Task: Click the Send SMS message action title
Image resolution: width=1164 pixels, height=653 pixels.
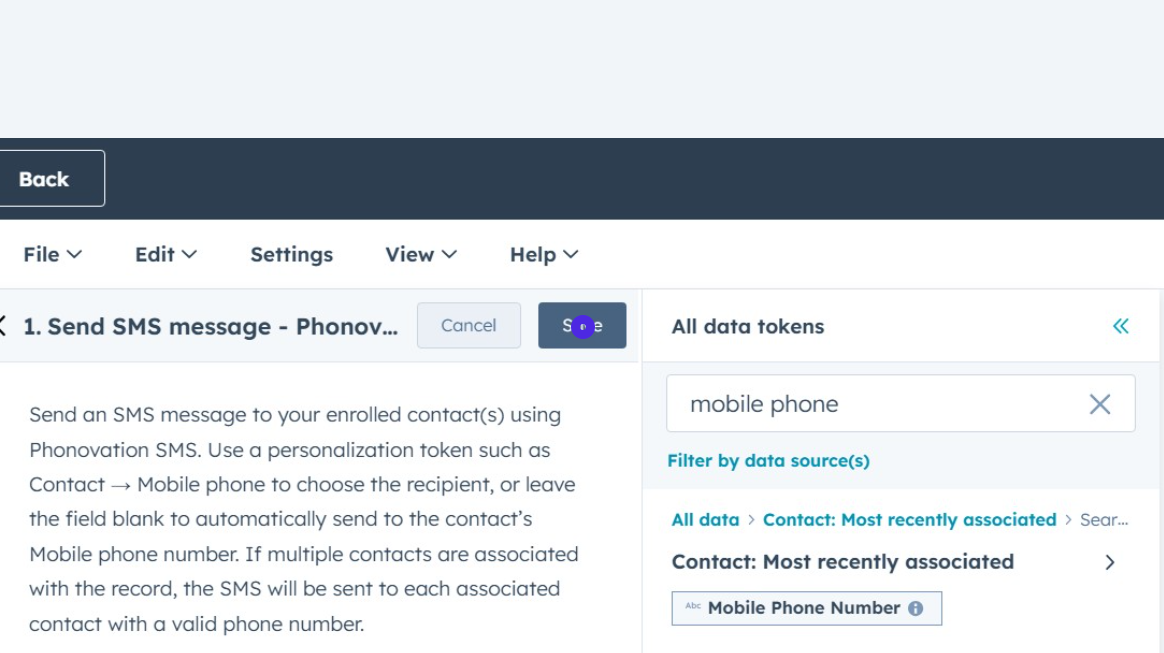Action: [x=210, y=327]
